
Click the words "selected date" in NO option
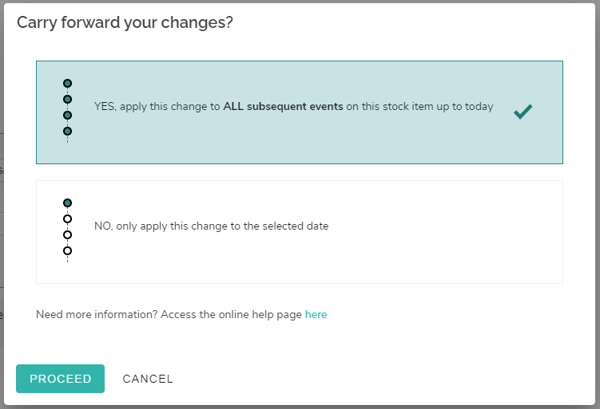tap(297, 226)
